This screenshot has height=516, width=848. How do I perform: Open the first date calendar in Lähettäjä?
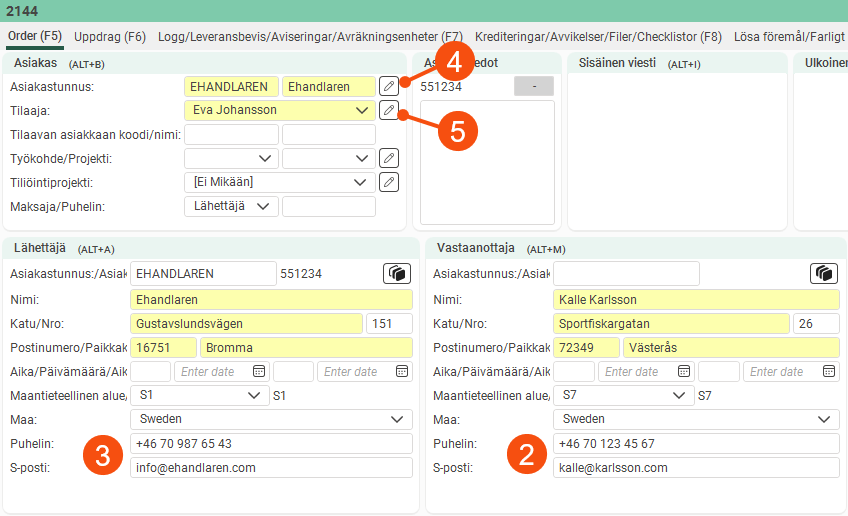tap(259, 371)
